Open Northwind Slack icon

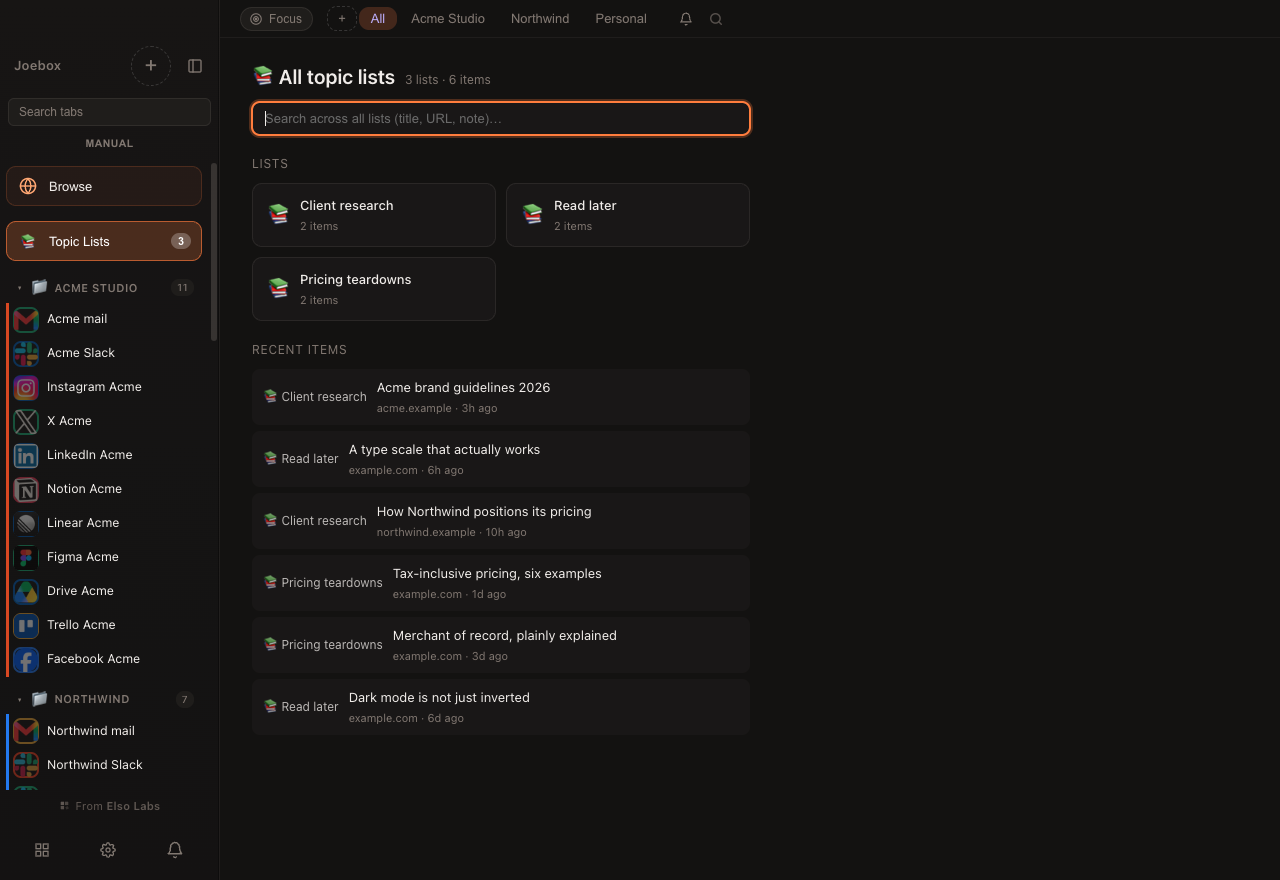click(x=26, y=765)
